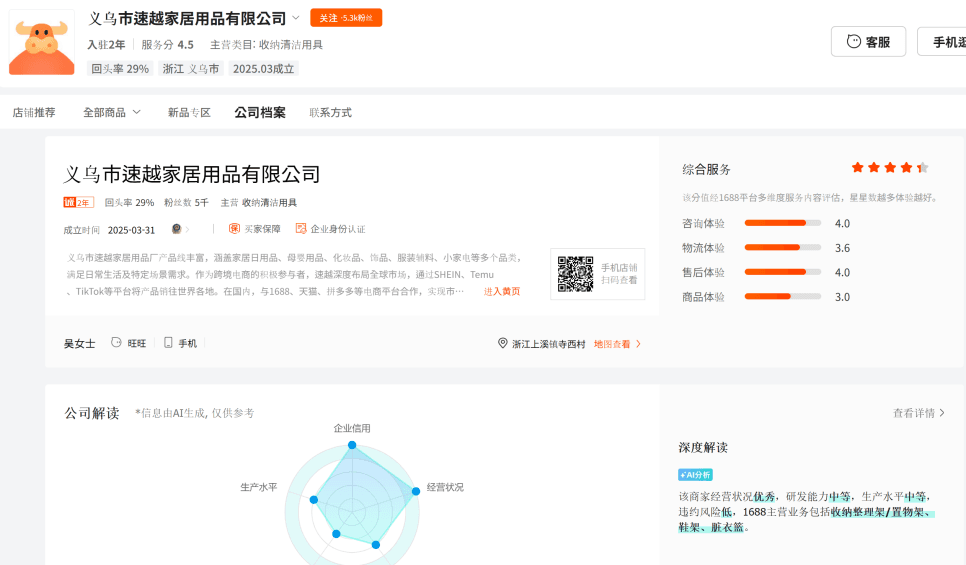The height and width of the screenshot is (565, 966).
Task: Click the contact name 吴女士
Action: coord(79,344)
